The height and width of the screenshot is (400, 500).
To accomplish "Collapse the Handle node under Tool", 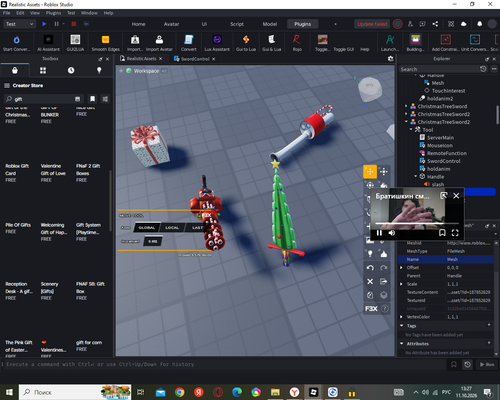I will 416,177.
